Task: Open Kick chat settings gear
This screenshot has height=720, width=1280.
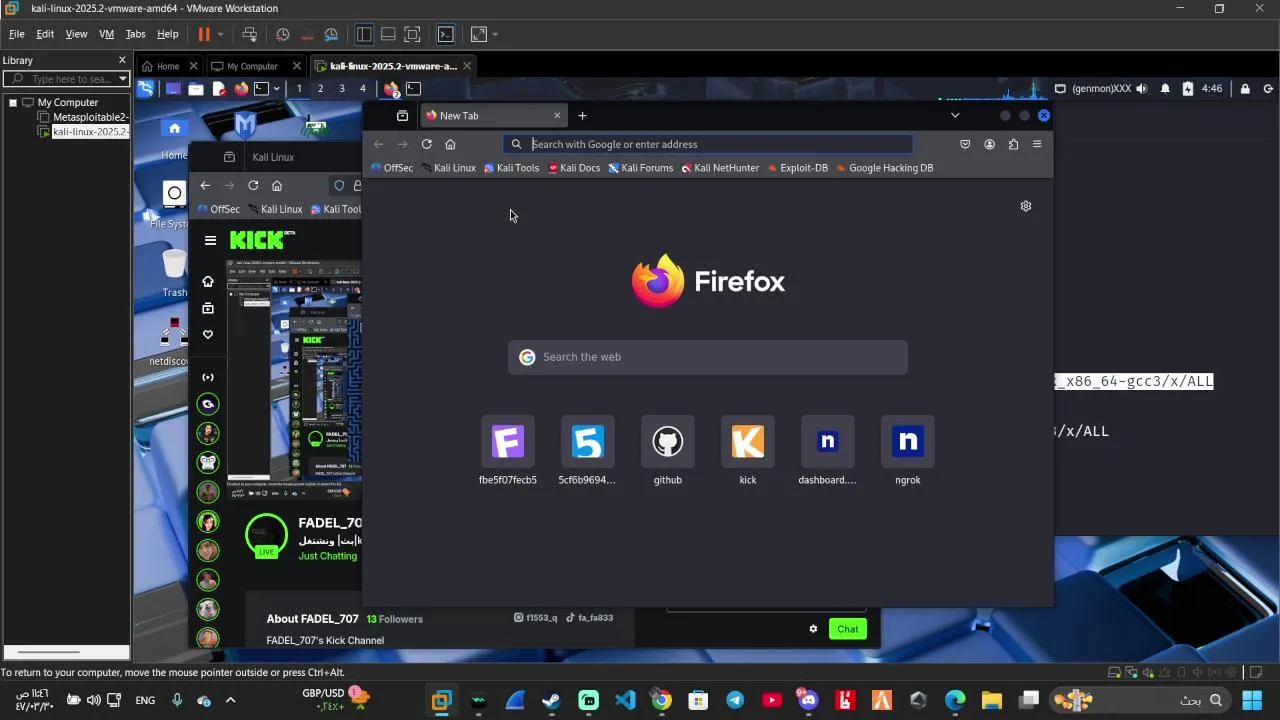Action: tap(813, 629)
